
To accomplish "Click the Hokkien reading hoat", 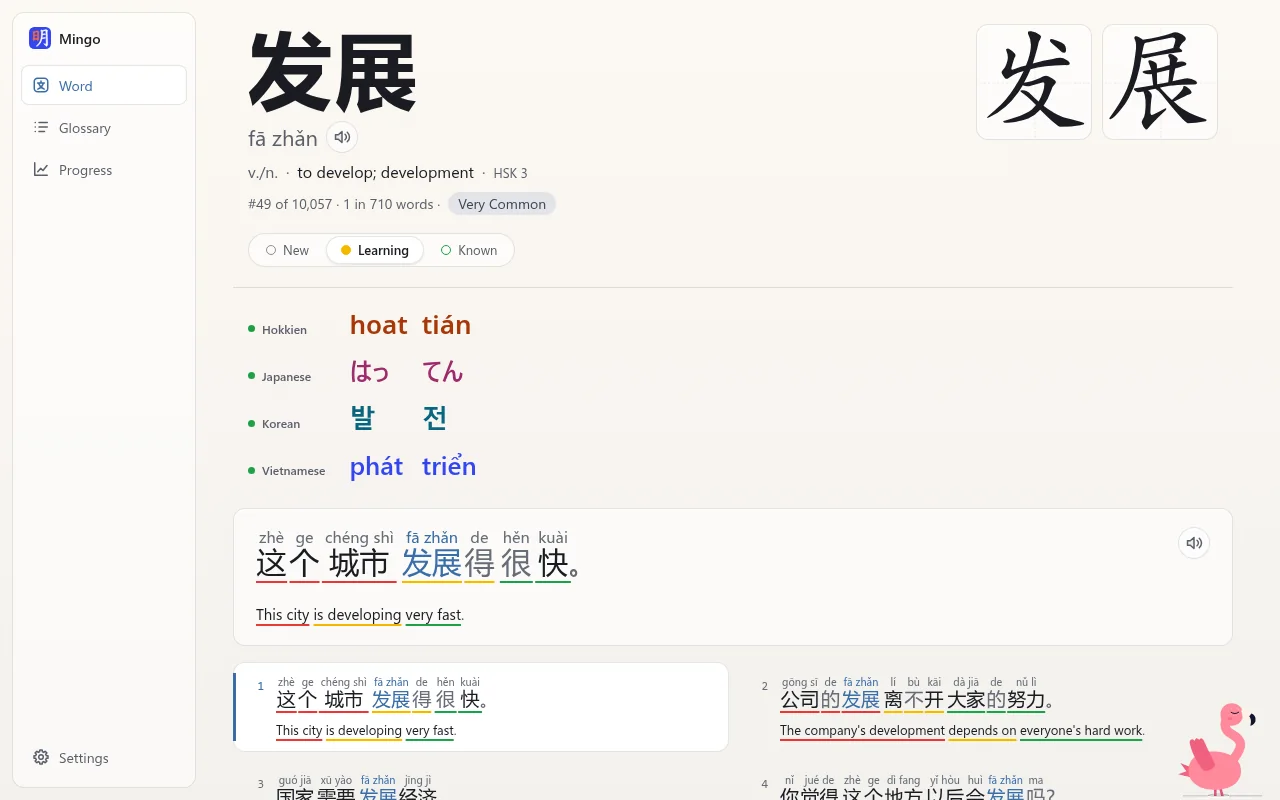I will pyautogui.click(x=378, y=325).
